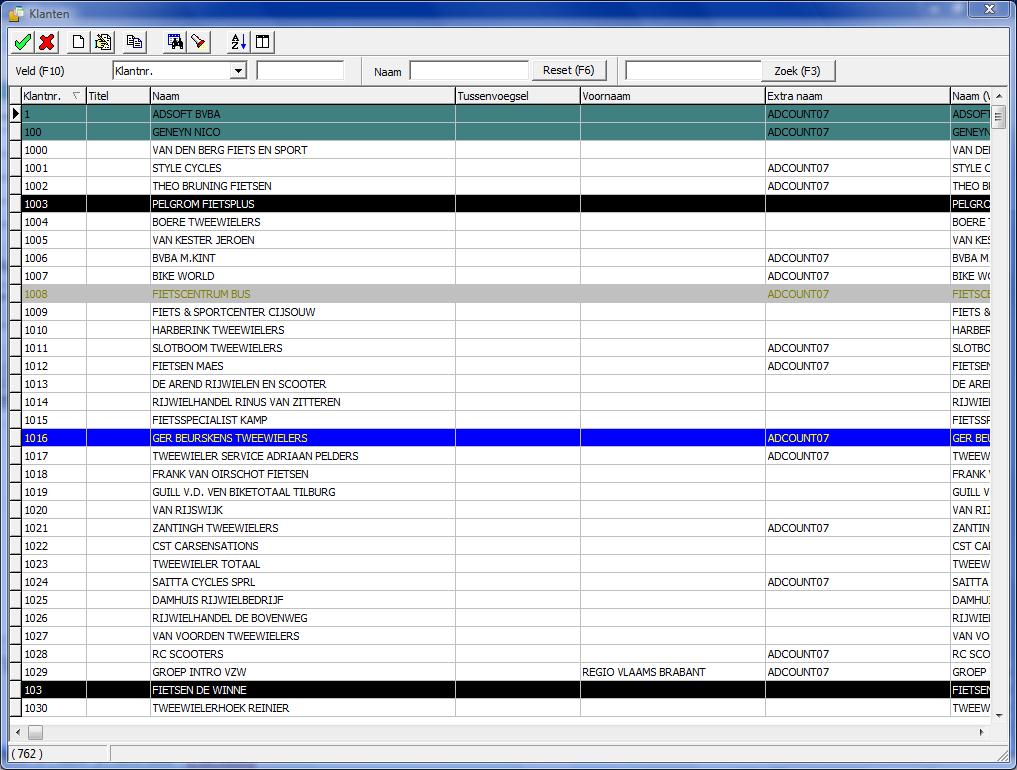Click the Reset (F6) button
The height and width of the screenshot is (770, 1017).
pos(569,70)
